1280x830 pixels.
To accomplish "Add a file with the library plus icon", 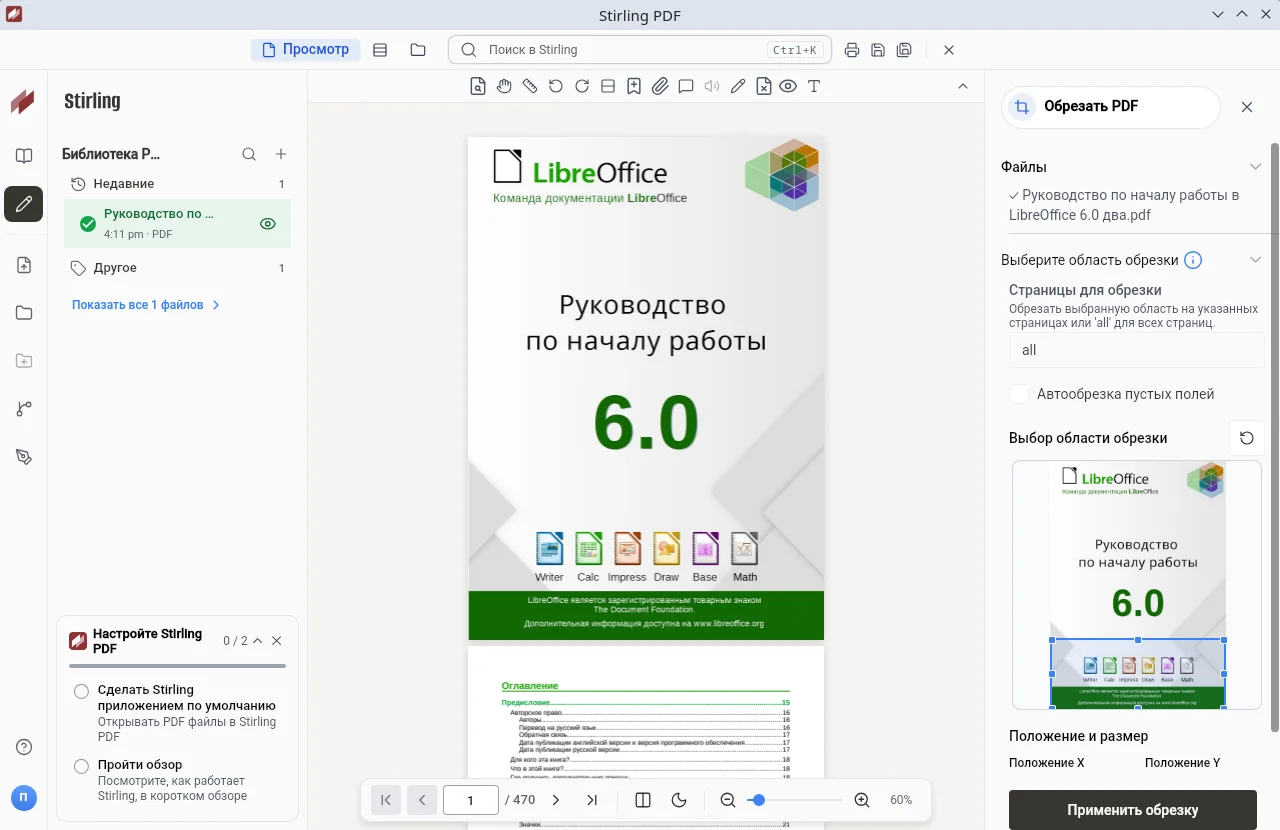I will coord(281,154).
